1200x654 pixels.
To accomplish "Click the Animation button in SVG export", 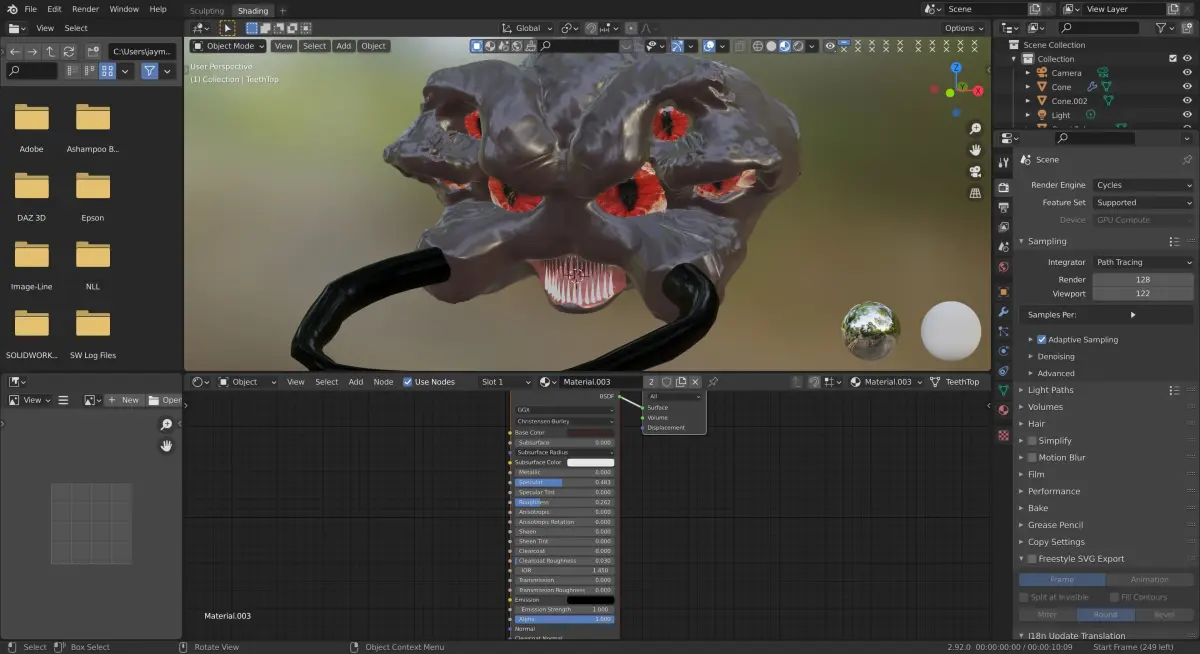I will click(x=1149, y=579).
